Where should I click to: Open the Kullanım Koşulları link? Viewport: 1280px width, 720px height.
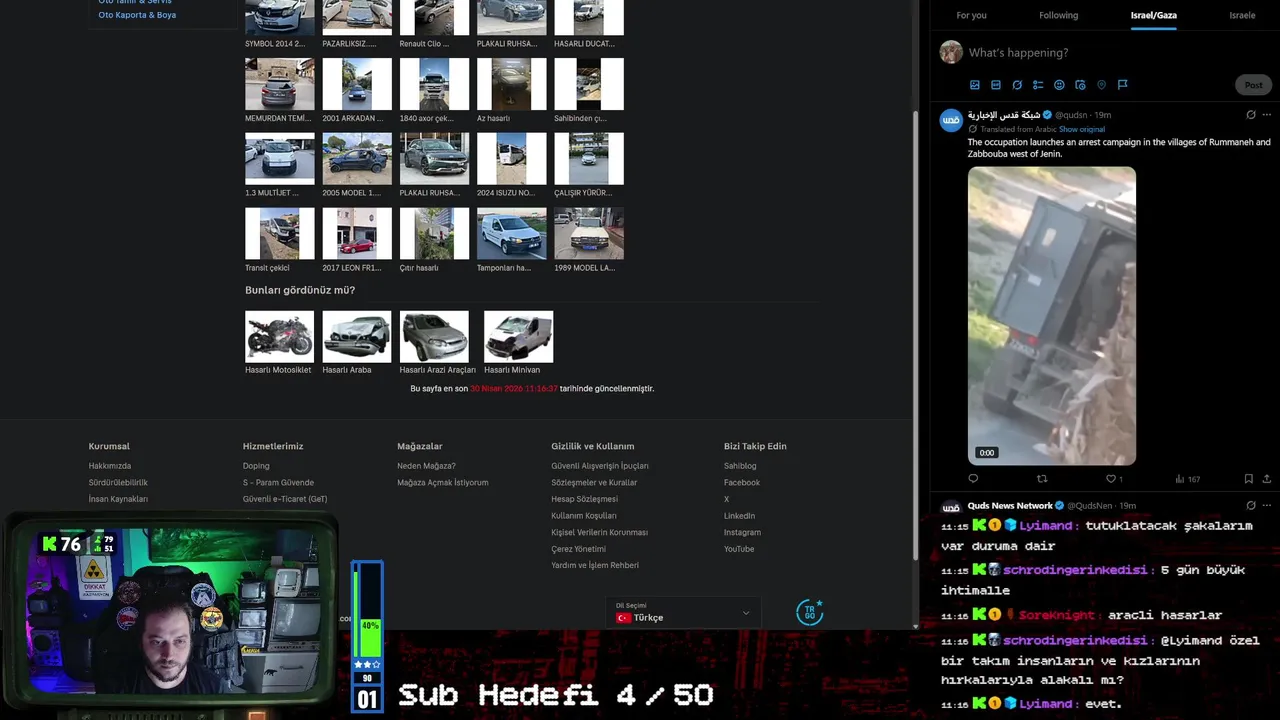[x=584, y=516]
